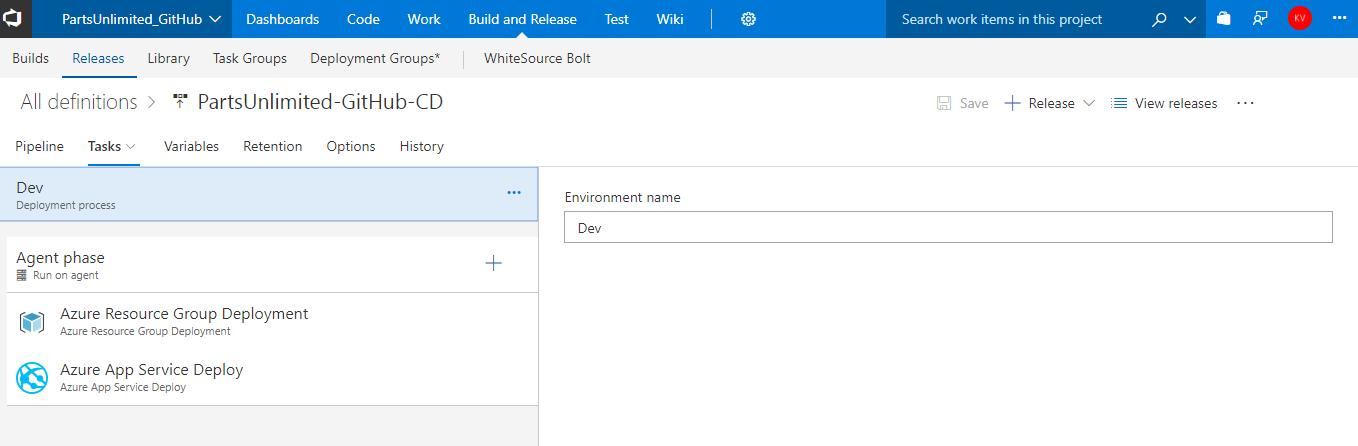
Task: Select the Agent phase row
Action: 272,264
